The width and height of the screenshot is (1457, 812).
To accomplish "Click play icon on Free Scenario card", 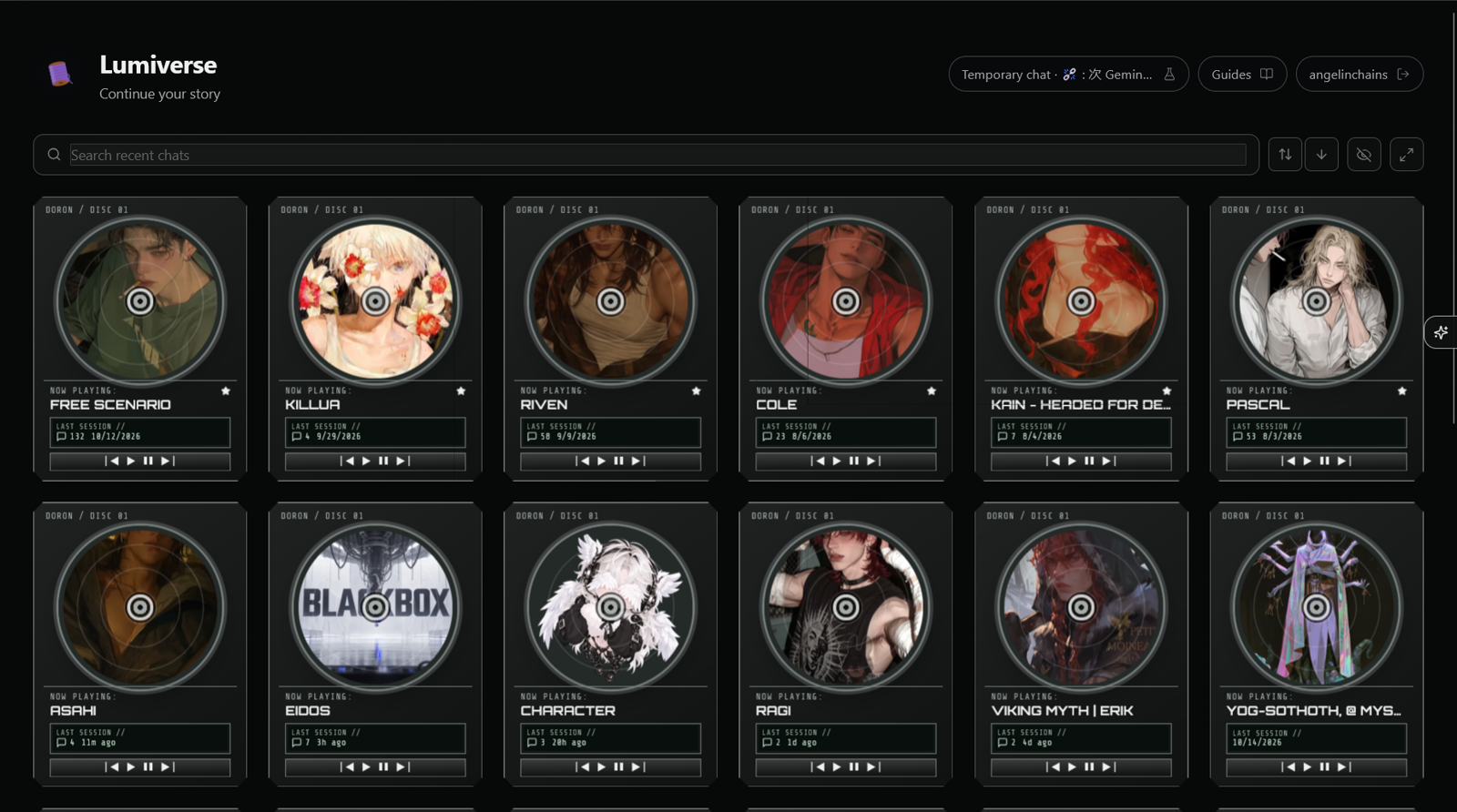I will coord(130,461).
